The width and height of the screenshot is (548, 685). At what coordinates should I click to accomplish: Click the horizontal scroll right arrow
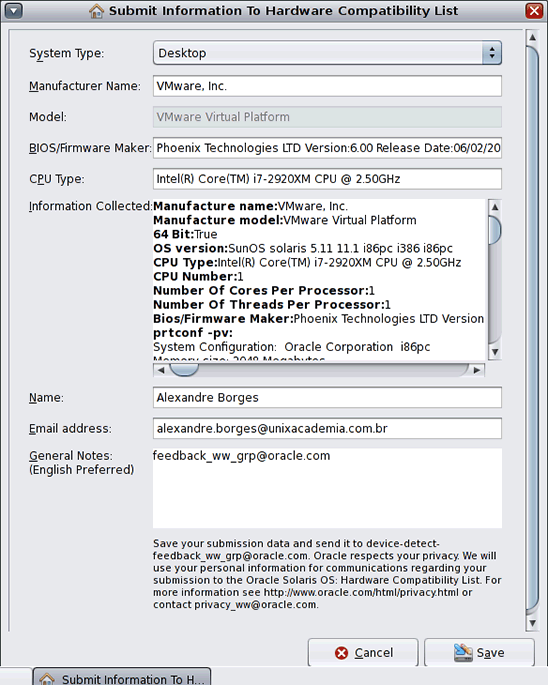(477, 370)
